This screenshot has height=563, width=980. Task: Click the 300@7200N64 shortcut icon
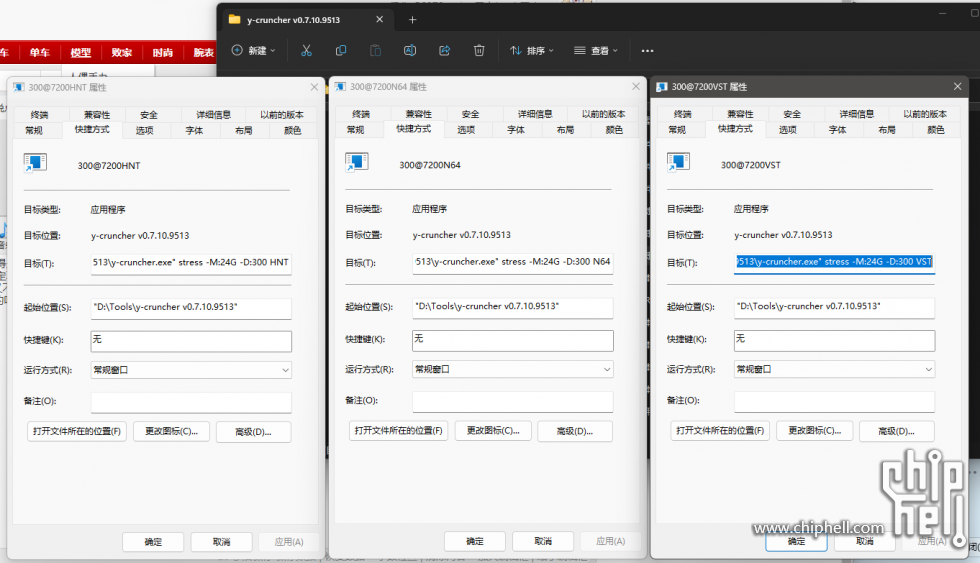click(357, 163)
